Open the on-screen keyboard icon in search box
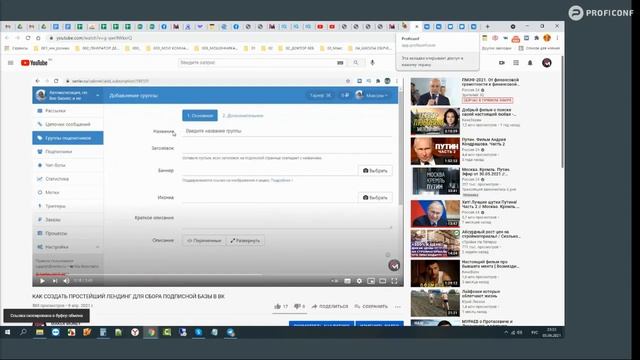This screenshot has width=640, height=360. pos(340,63)
